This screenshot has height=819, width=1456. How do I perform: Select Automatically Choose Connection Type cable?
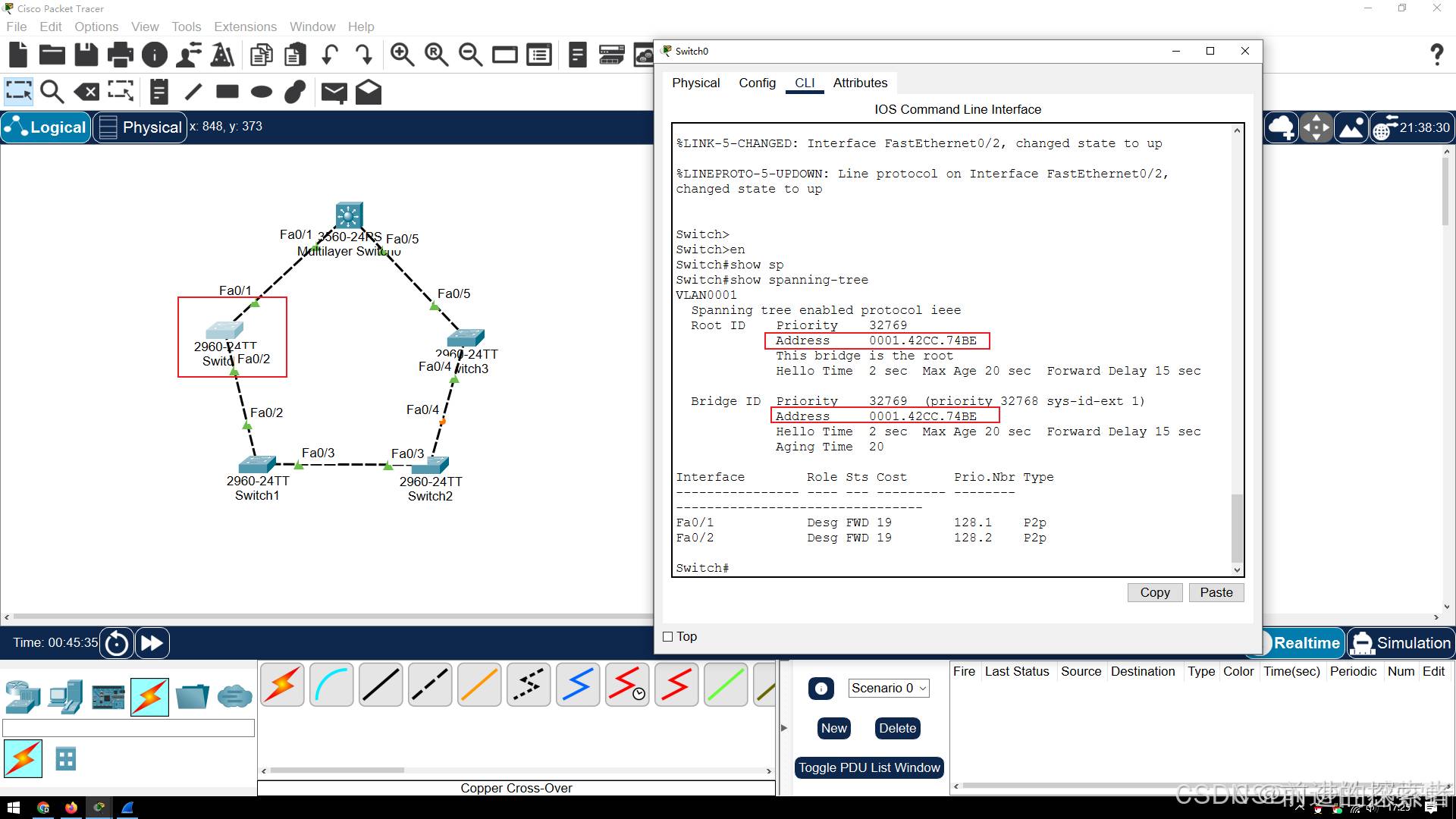282,685
